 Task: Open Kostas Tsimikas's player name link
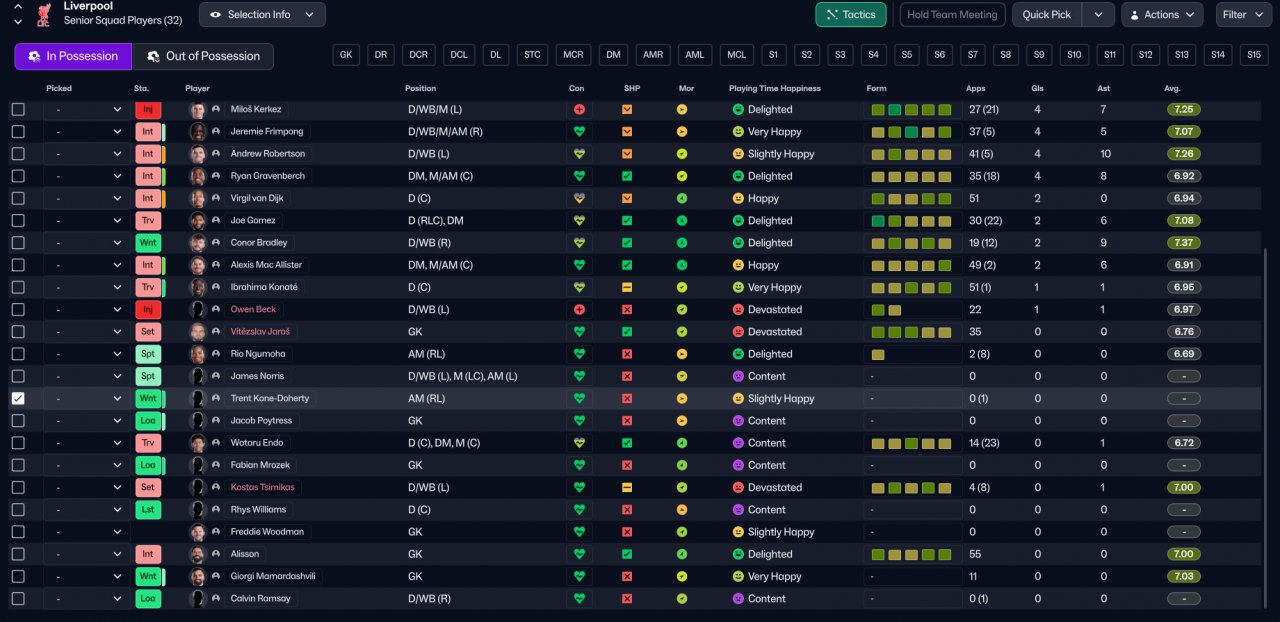click(x=264, y=487)
